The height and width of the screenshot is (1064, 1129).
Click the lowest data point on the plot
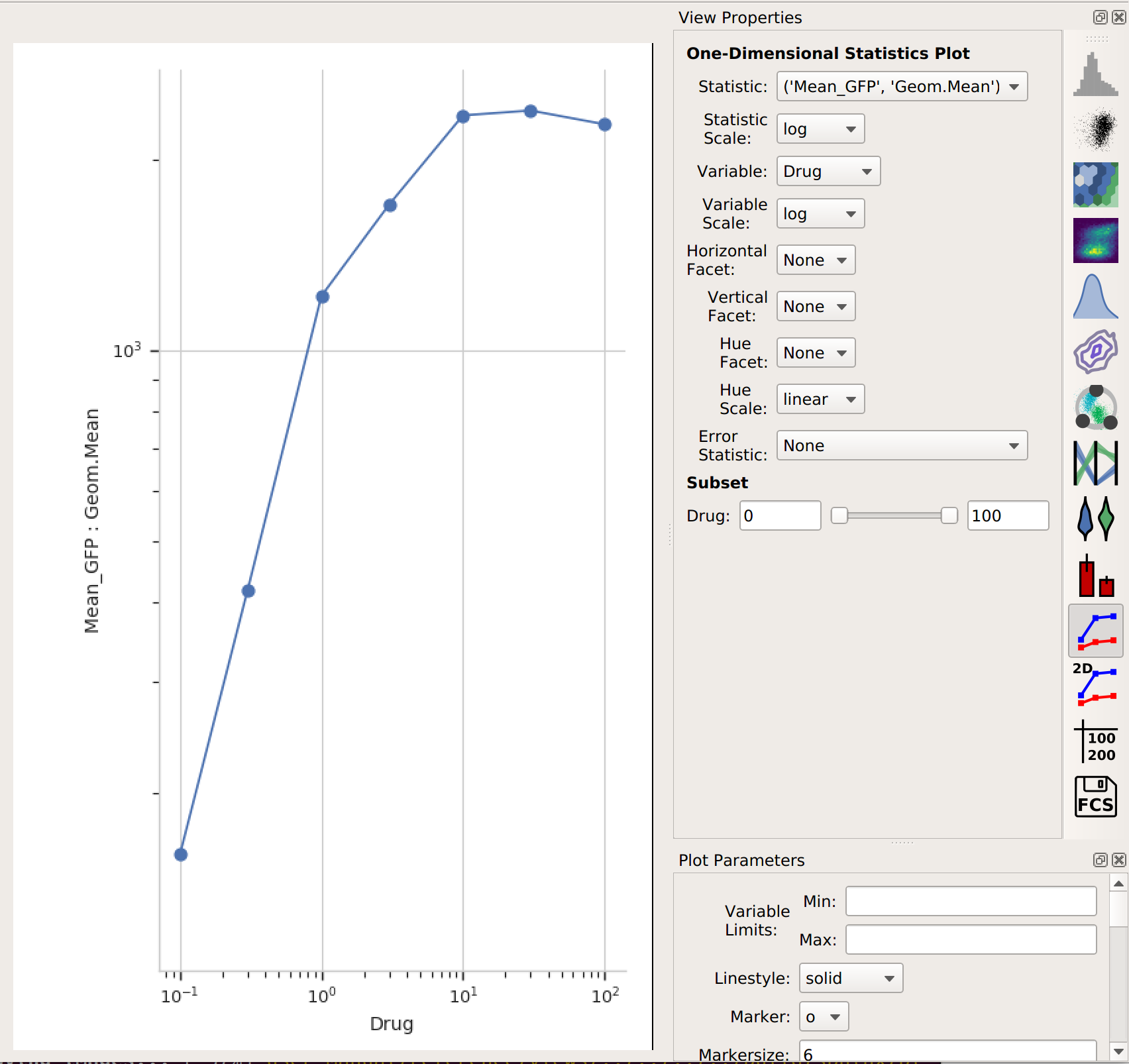tap(181, 855)
